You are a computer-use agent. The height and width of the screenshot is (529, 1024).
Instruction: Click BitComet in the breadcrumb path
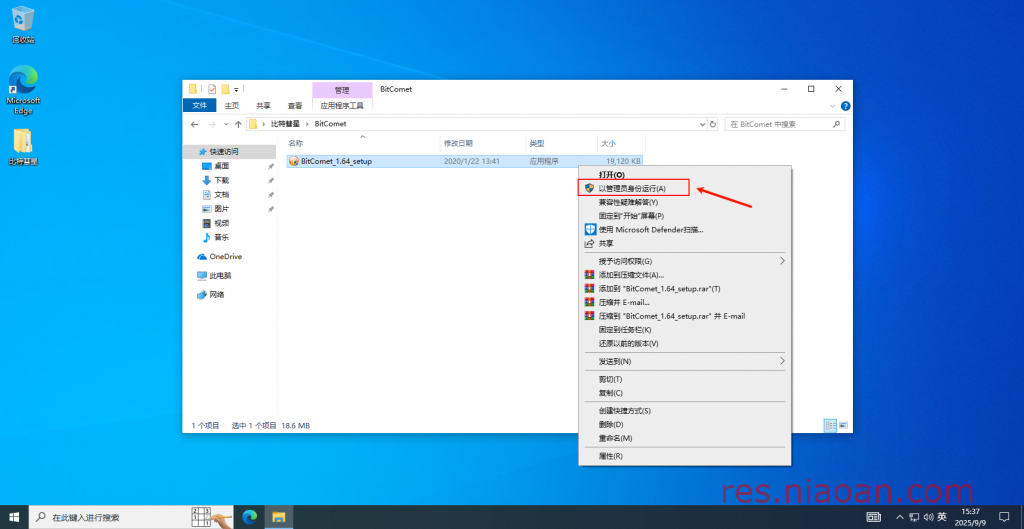(330, 123)
